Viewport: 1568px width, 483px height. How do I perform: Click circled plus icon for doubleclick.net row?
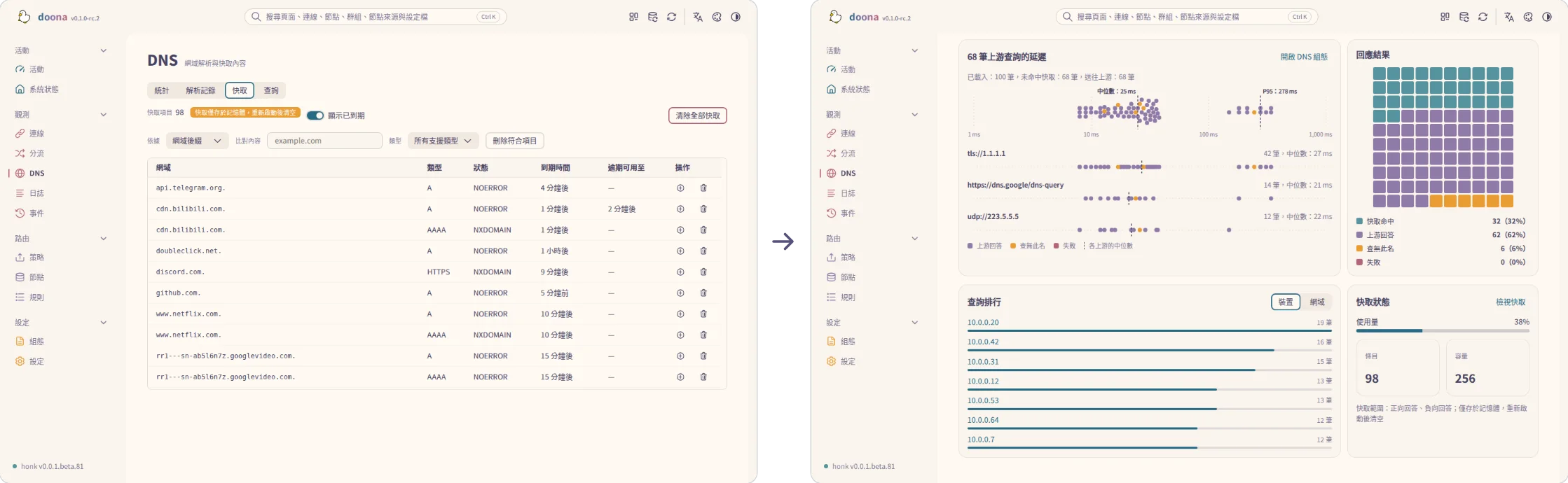680,251
